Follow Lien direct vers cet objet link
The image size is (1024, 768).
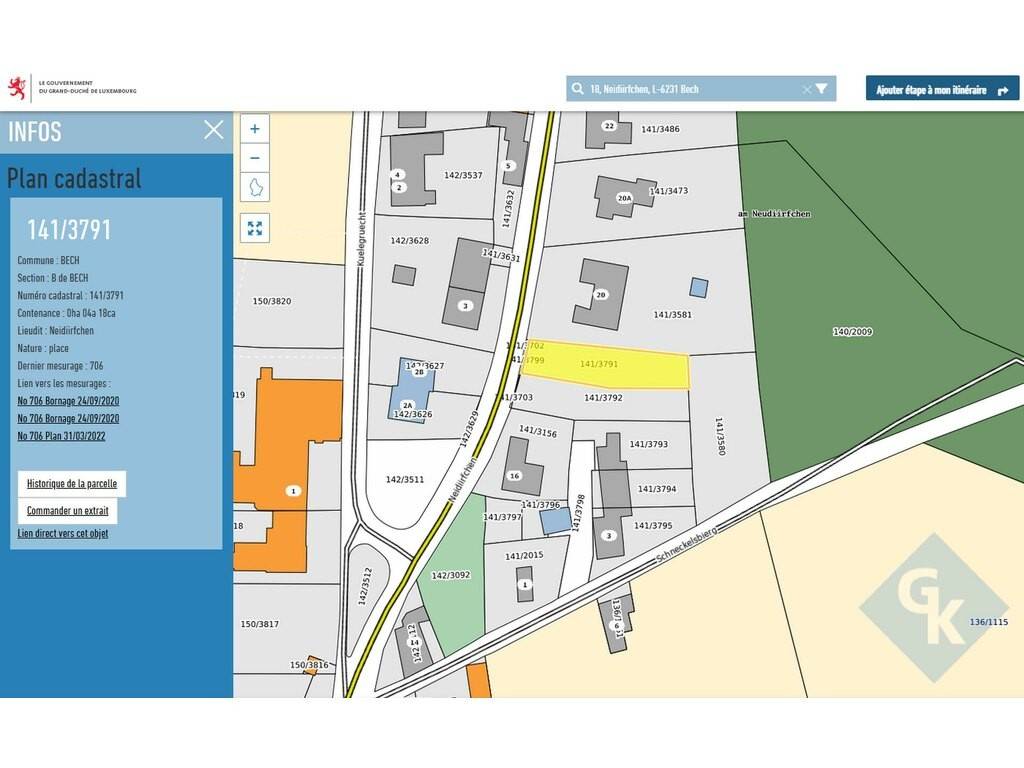(63, 534)
